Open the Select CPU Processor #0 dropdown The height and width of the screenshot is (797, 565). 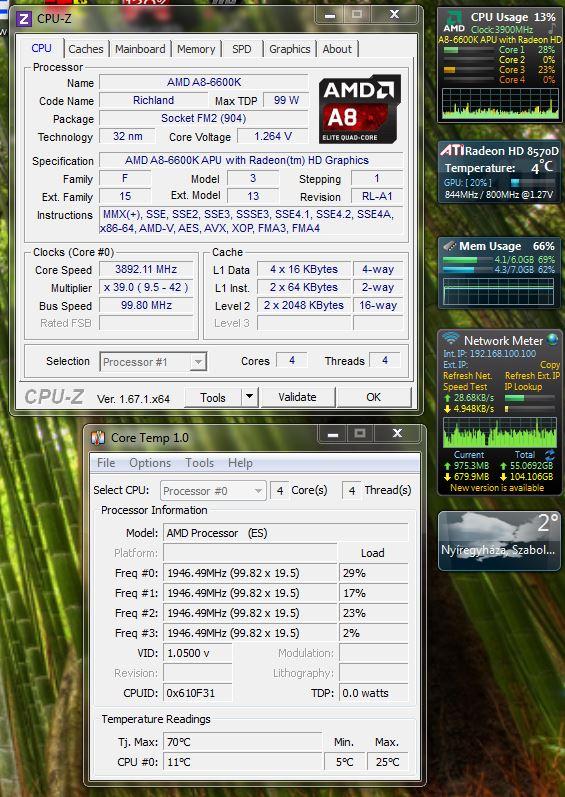coord(213,491)
